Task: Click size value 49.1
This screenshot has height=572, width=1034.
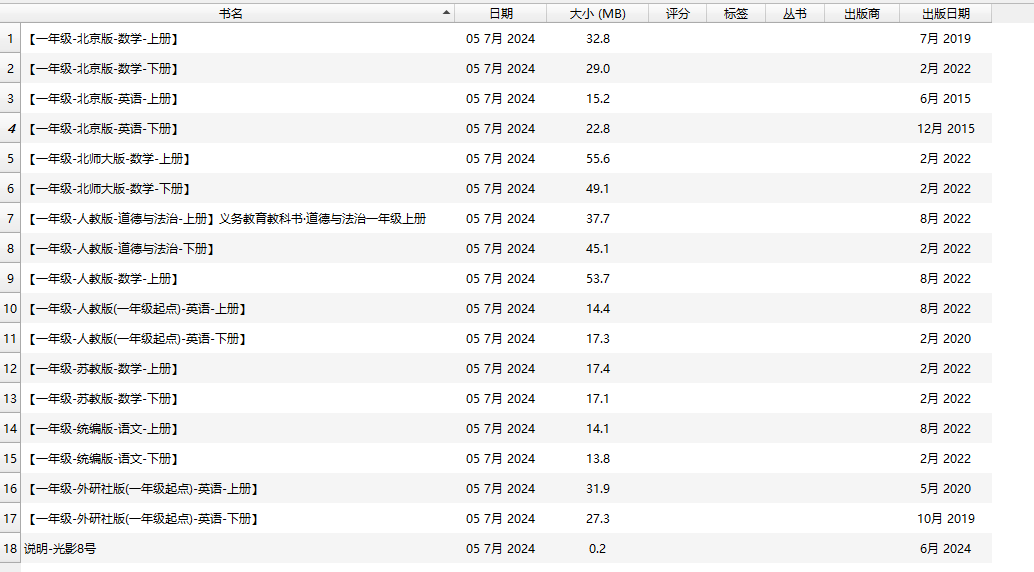Action: pyautogui.click(x=598, y=189)
